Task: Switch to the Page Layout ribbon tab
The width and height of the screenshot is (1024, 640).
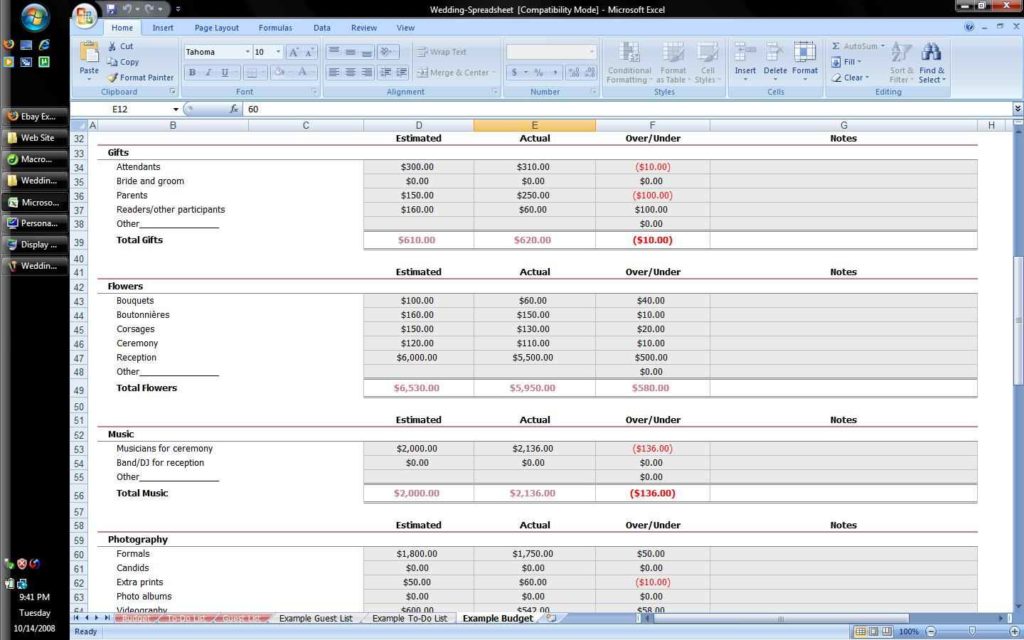Action: (216, 28)
